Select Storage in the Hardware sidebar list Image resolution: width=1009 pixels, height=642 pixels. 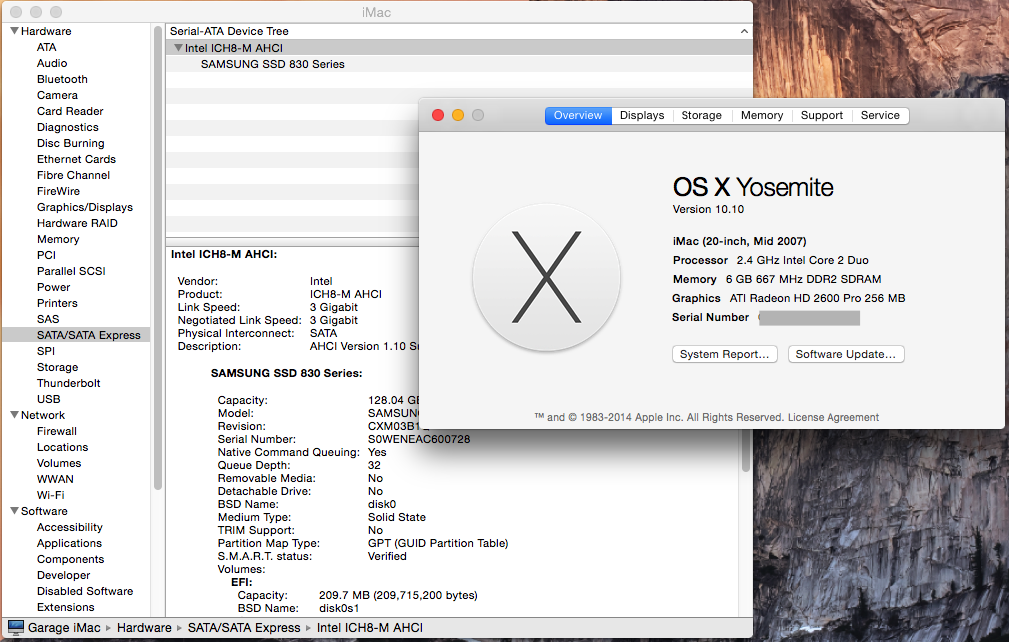pyautogui.click(x=57, y=367)
